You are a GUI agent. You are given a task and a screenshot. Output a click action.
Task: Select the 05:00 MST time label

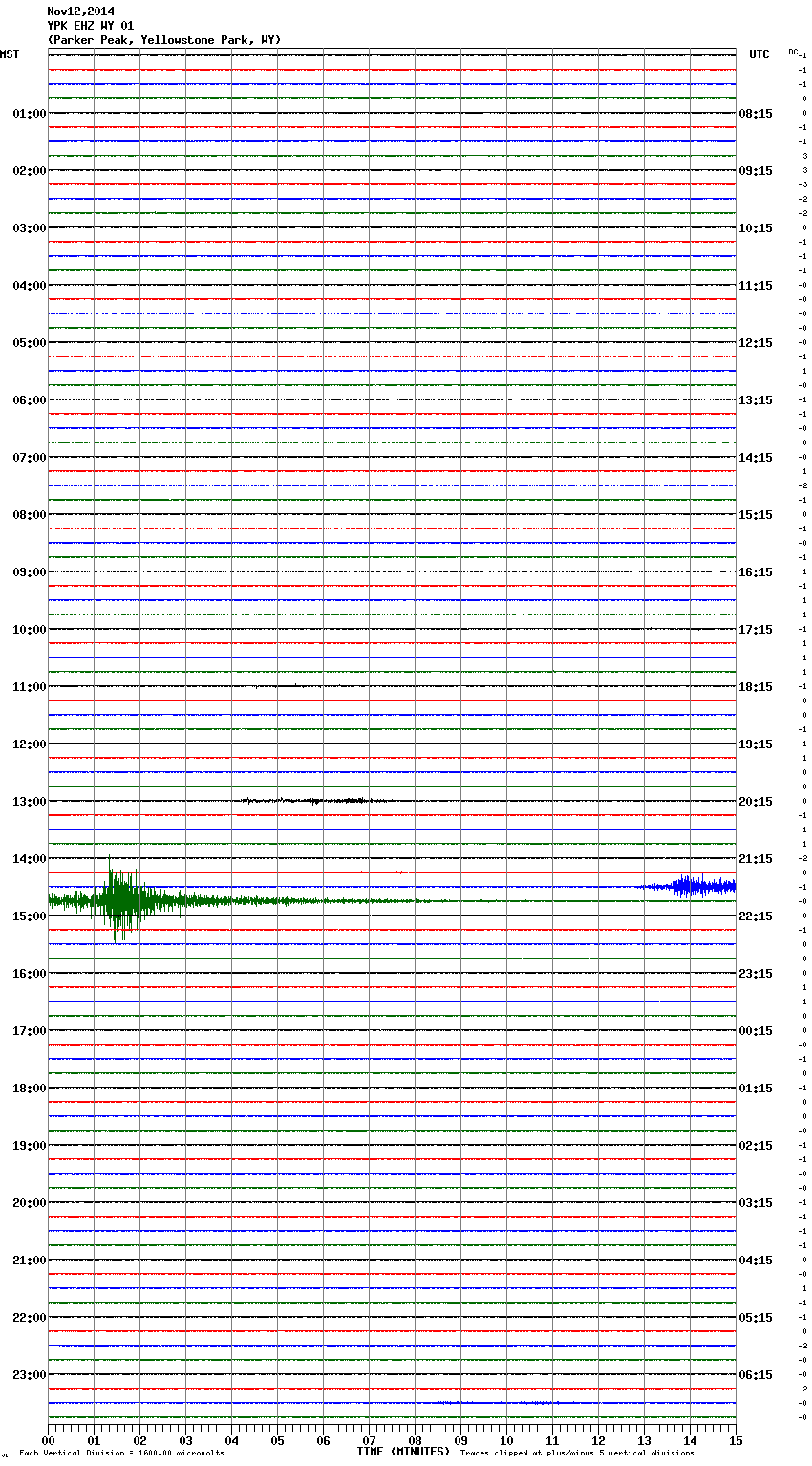pyautogui.click(x=29, y=343)
